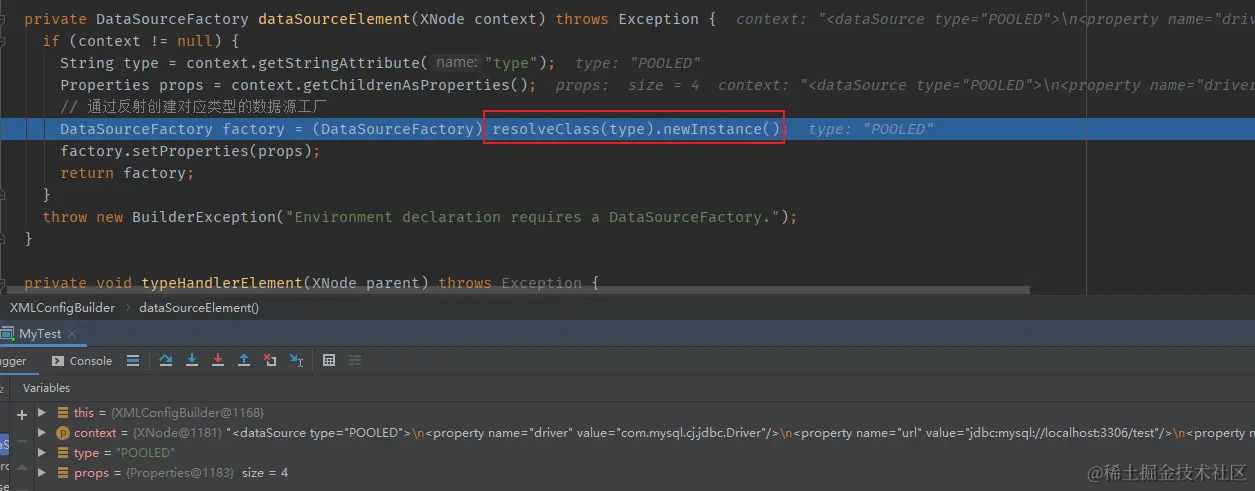This screenshot has width=1255, height=491.
Task: Expand the this variable node
Action: pyautogui.click(x=42, y=413)
